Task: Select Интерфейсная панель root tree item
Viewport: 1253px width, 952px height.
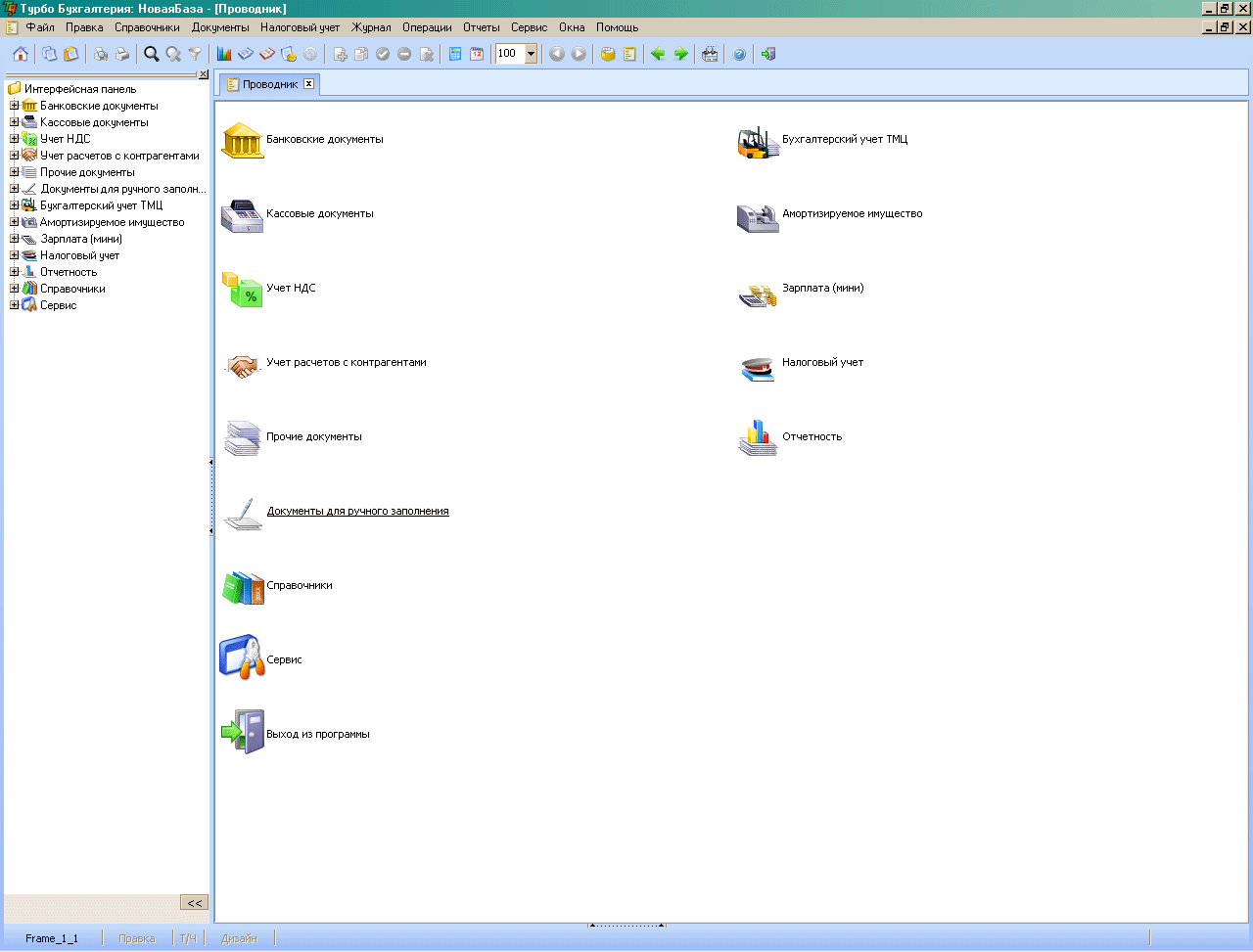Action: tap(80, 89)
